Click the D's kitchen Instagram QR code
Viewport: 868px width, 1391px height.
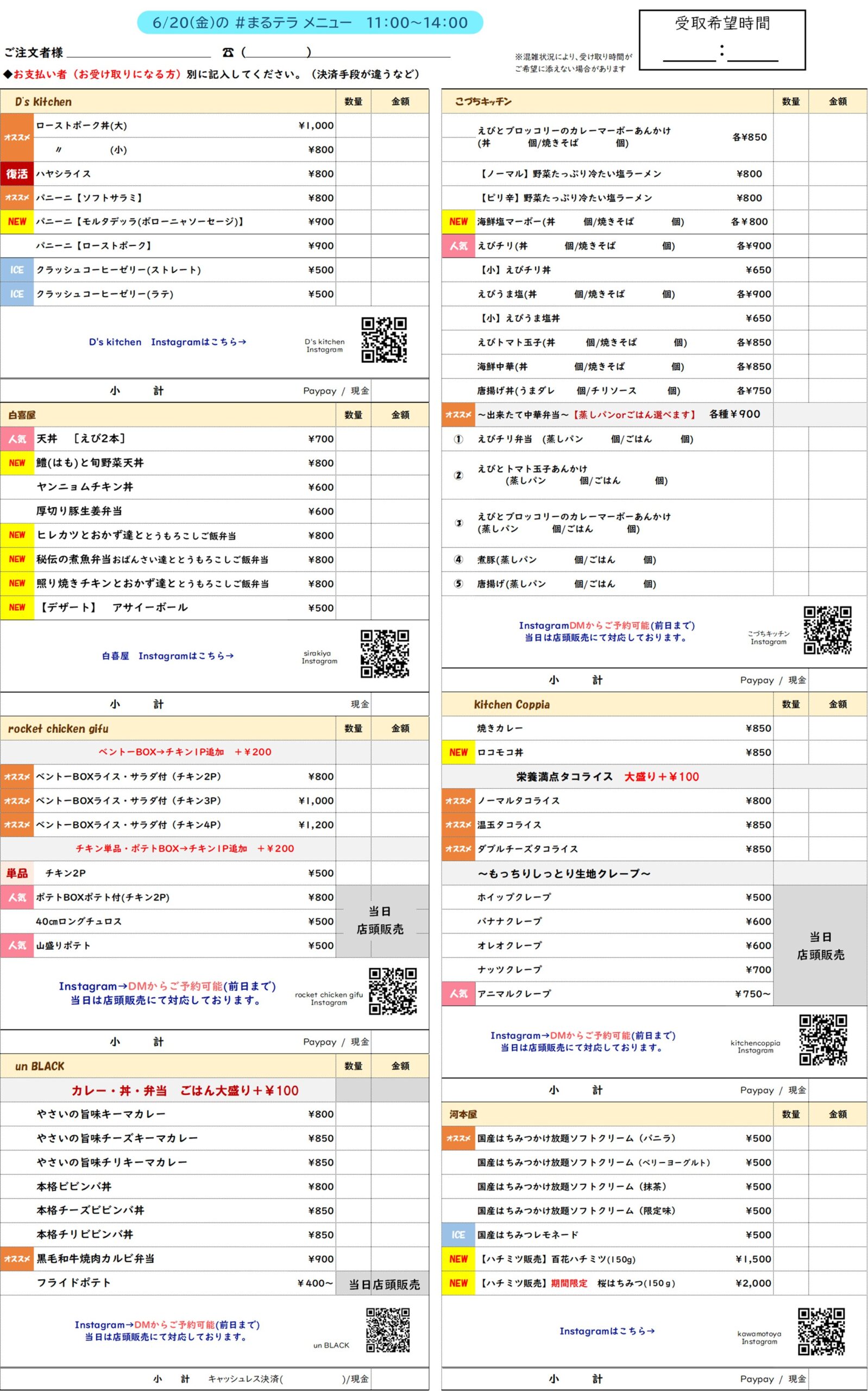coord(384,340)
